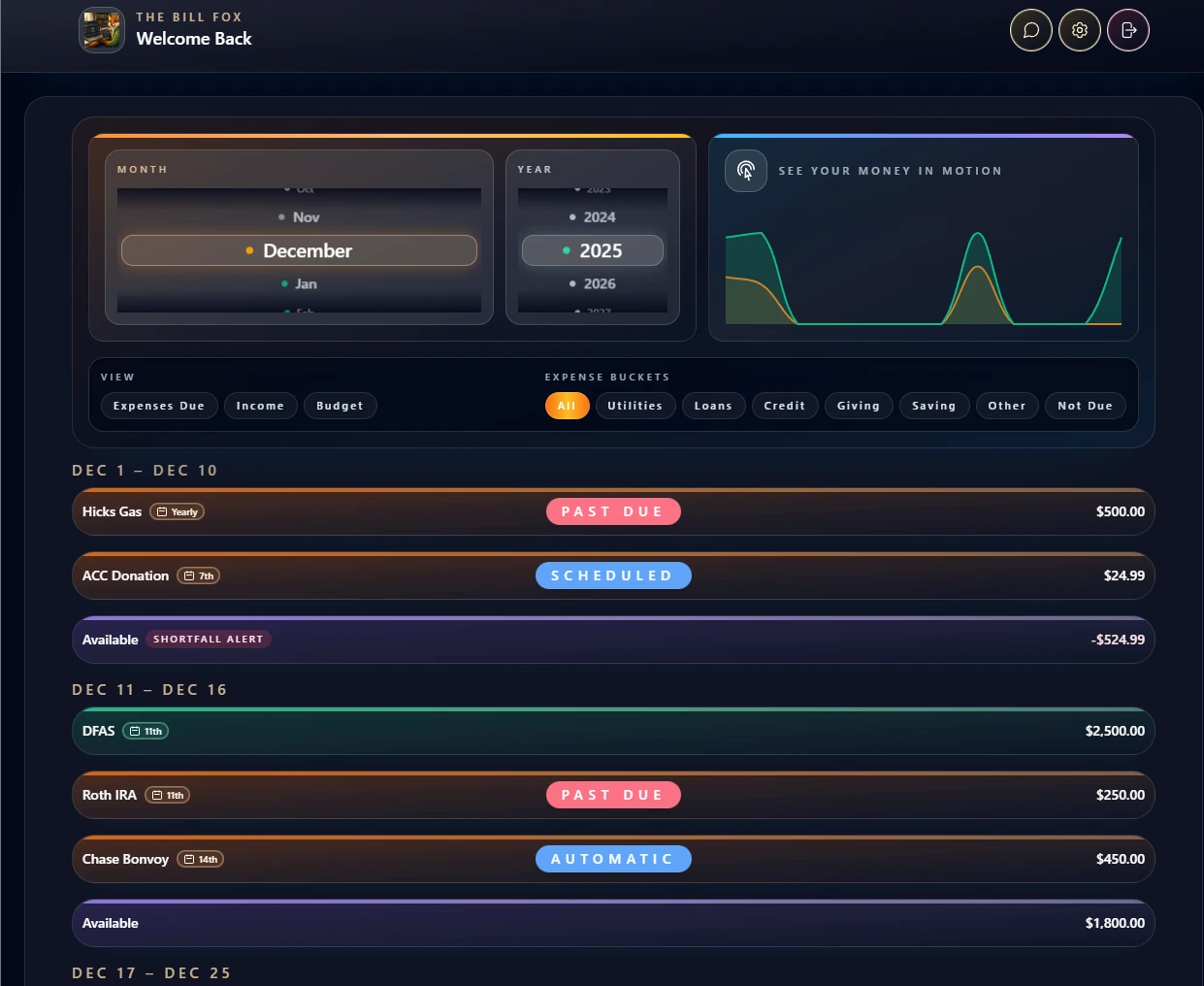This screenshot has width=1204, height=986.
Task: Toggle the Saving expense bucket filter
Action: tap(933, 406)
